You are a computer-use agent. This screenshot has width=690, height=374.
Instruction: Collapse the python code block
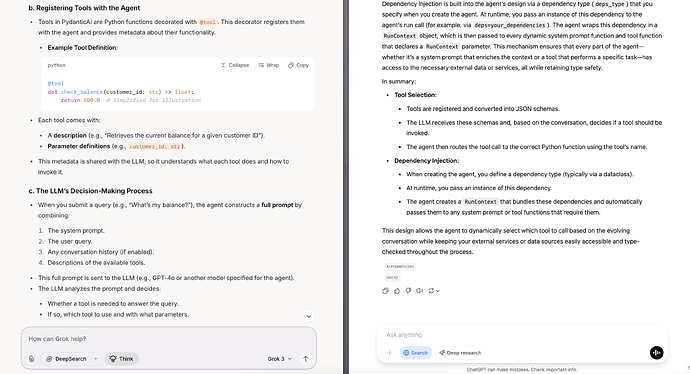[x=235, y=65]
